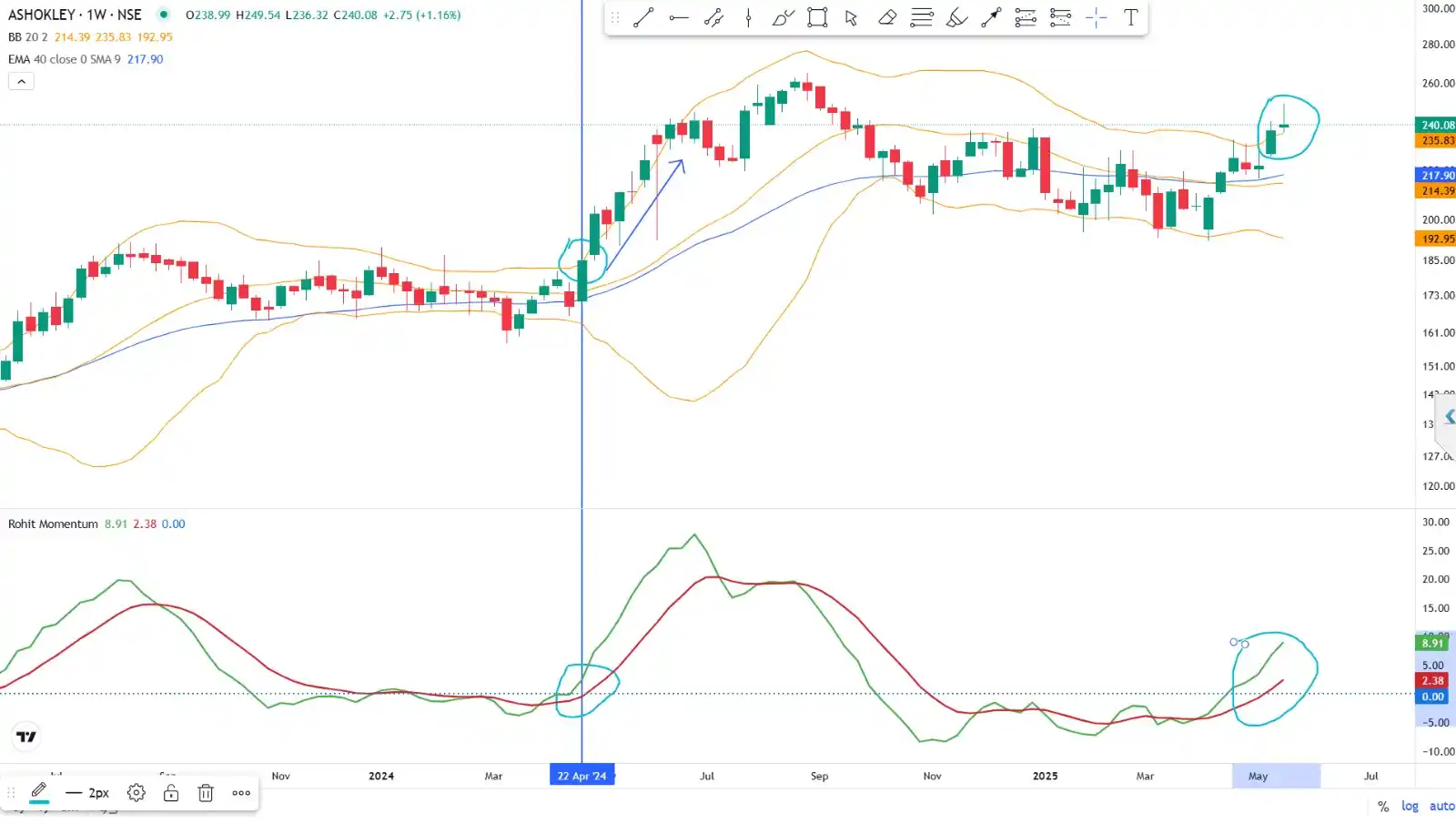
Task: Select the blue crosshair tool
Action: click(1096, 17)
